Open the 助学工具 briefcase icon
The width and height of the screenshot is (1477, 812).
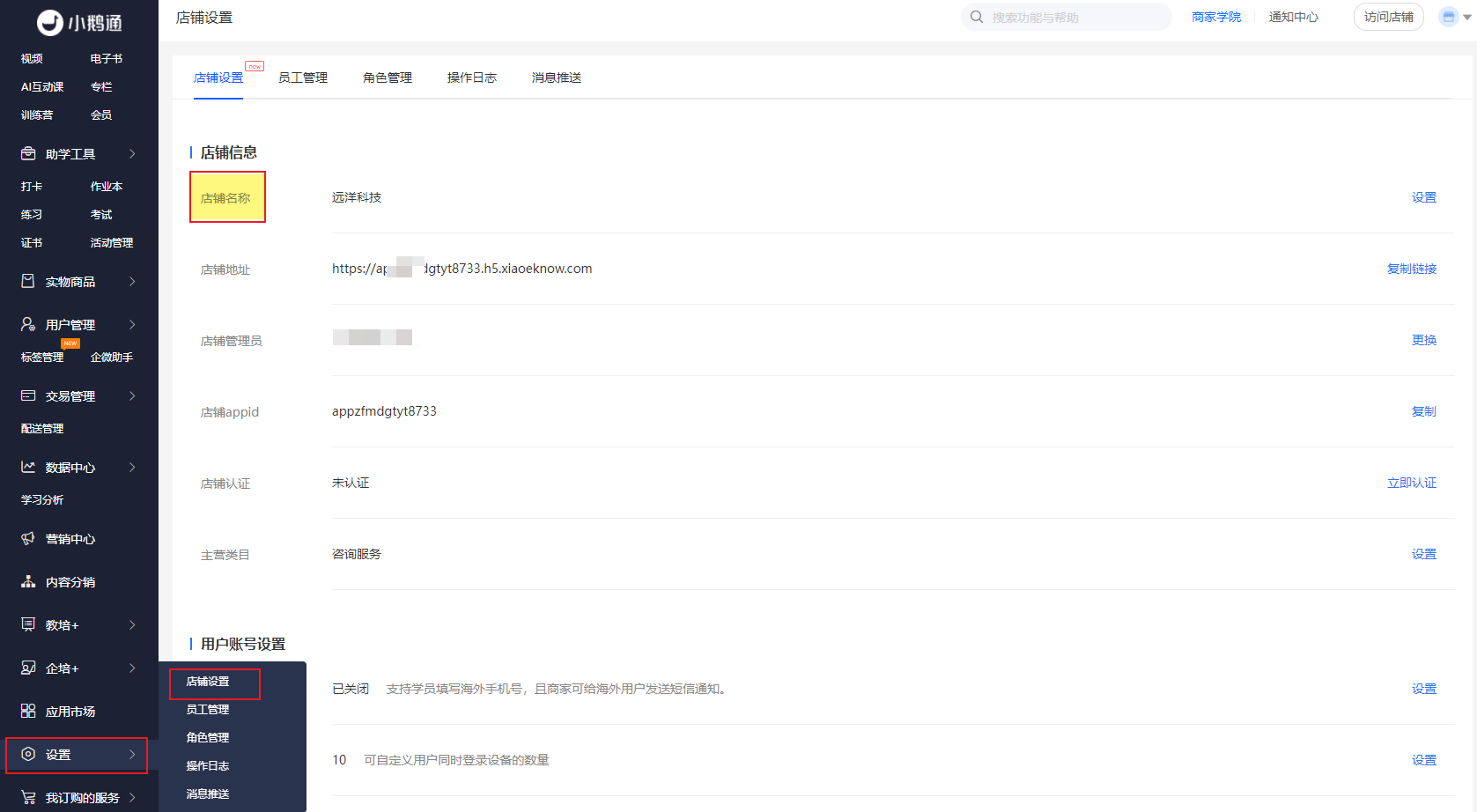[28, 153]
